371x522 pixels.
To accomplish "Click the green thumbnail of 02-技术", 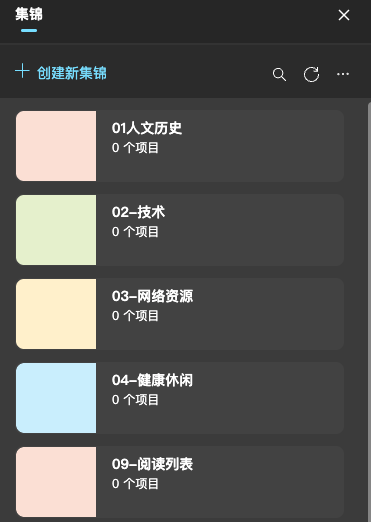I will coord(56,230).
